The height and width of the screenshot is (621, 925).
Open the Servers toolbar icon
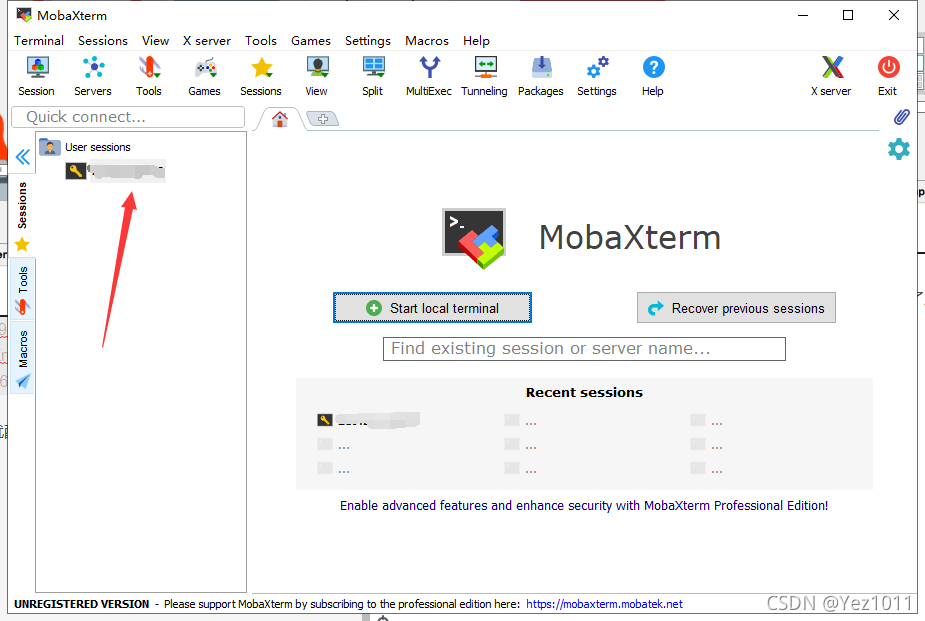pyautogui.click(x=93, y=77)
